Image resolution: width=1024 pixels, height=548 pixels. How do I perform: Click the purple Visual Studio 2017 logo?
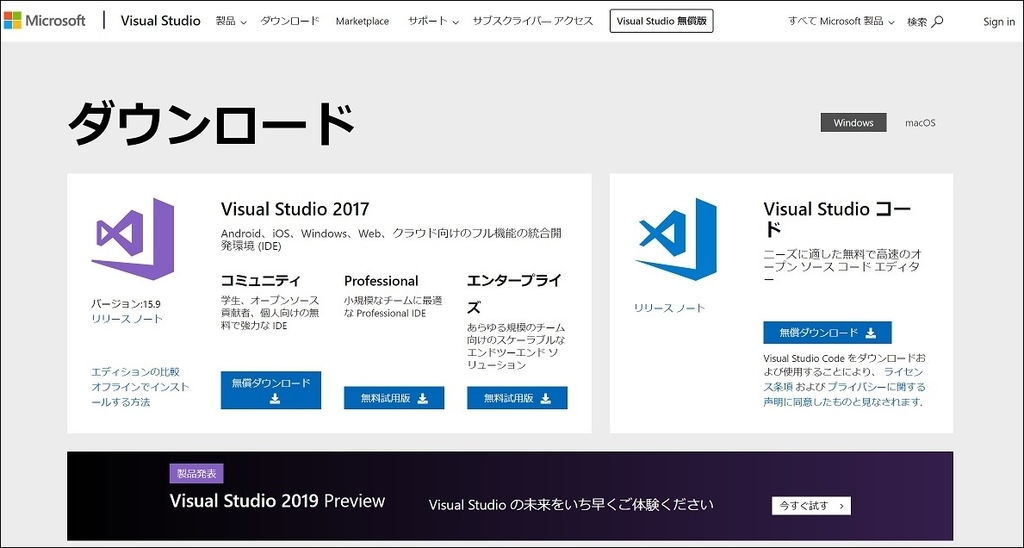coord(133,239)
